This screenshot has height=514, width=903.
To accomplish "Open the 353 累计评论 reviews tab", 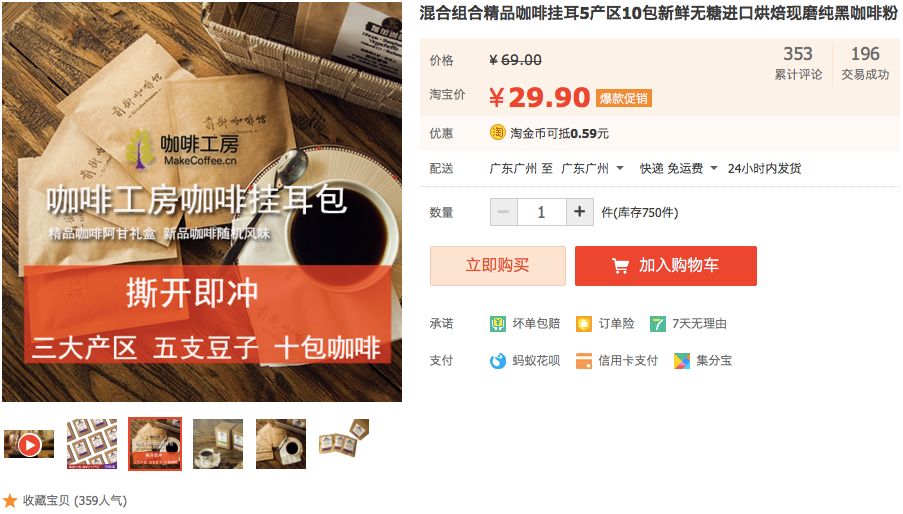I will pyautogui.click(x=798, y=63).
